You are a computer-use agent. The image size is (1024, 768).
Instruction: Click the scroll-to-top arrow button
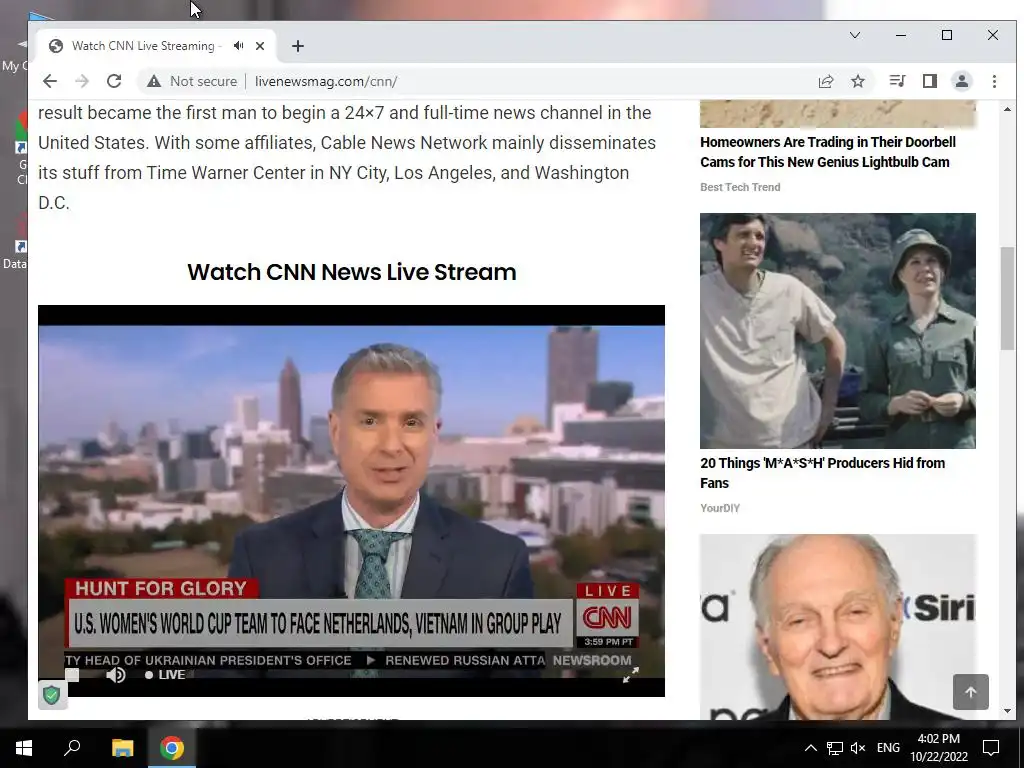coord(970,692)
